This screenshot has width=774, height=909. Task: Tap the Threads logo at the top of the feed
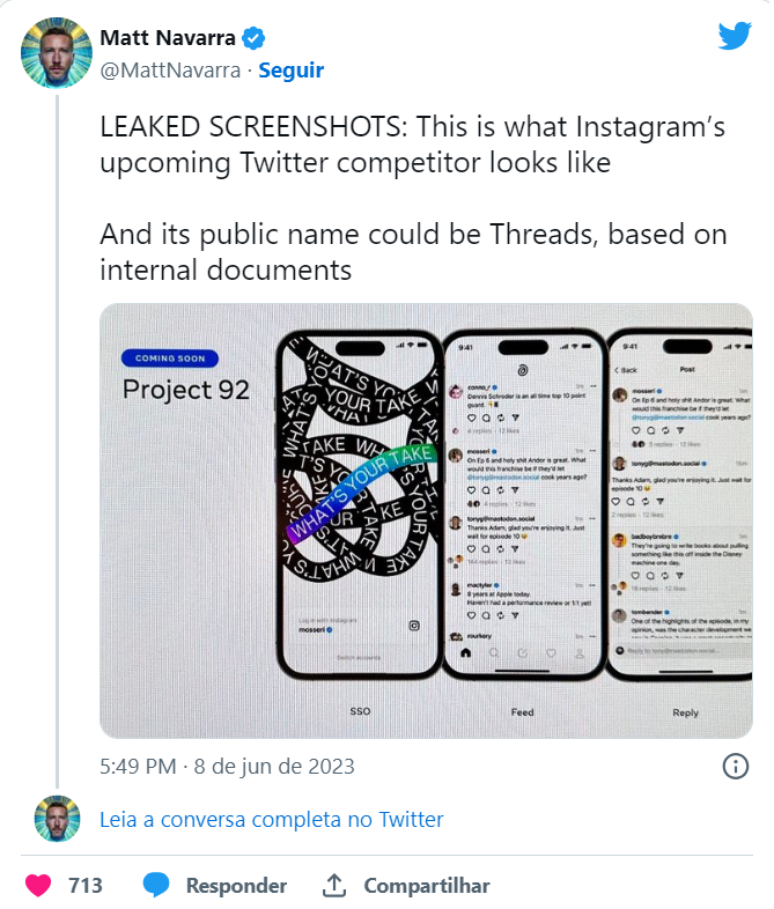pos(522,368)
